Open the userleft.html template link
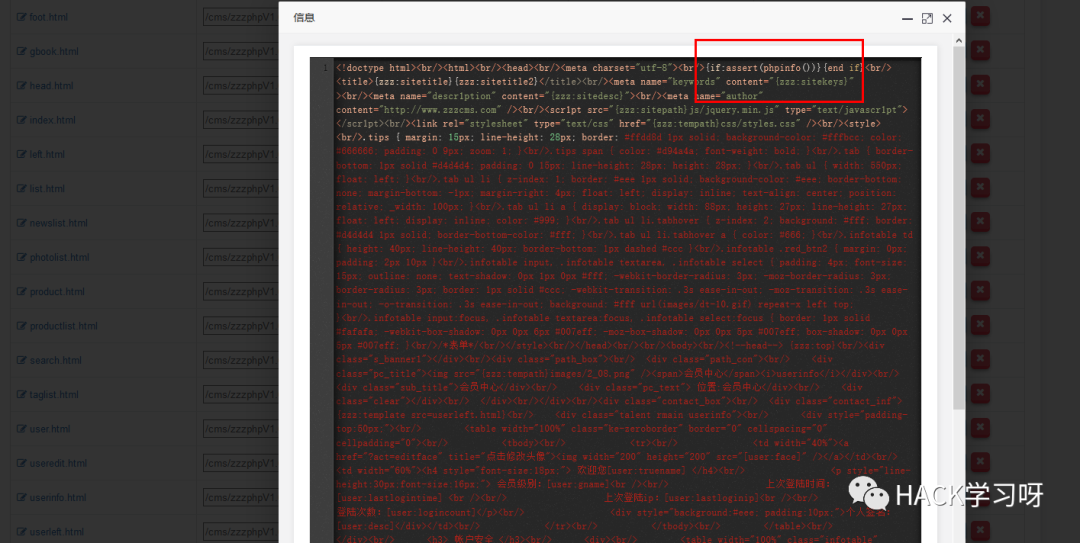The image size is (1080, 543). 56,532
